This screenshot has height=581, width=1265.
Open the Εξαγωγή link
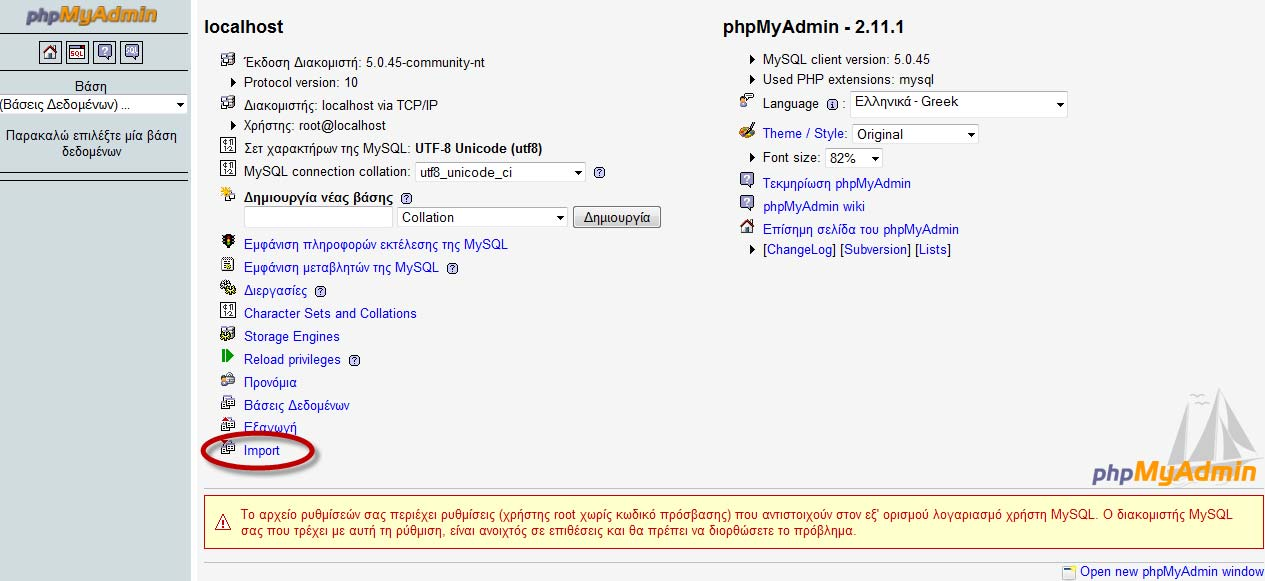(x=270, y=427)
